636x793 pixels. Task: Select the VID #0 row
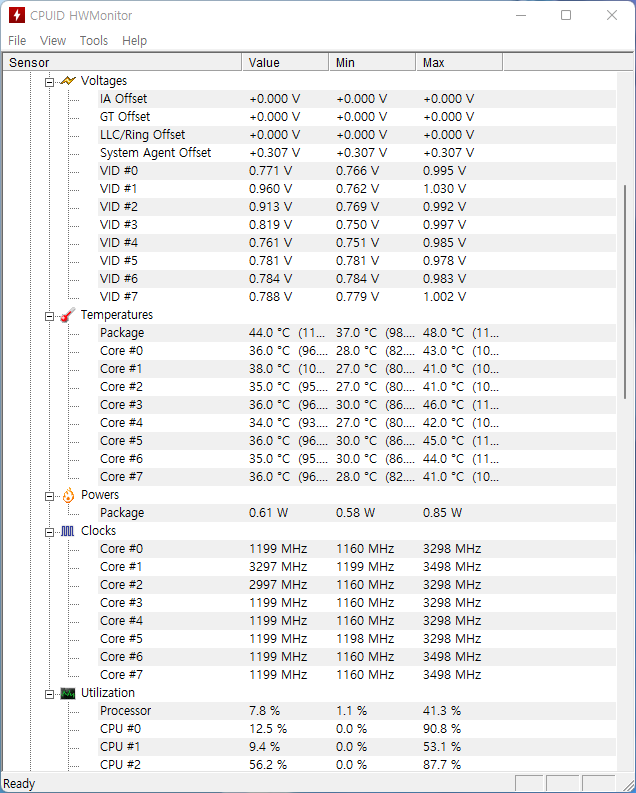coord(357,171)
